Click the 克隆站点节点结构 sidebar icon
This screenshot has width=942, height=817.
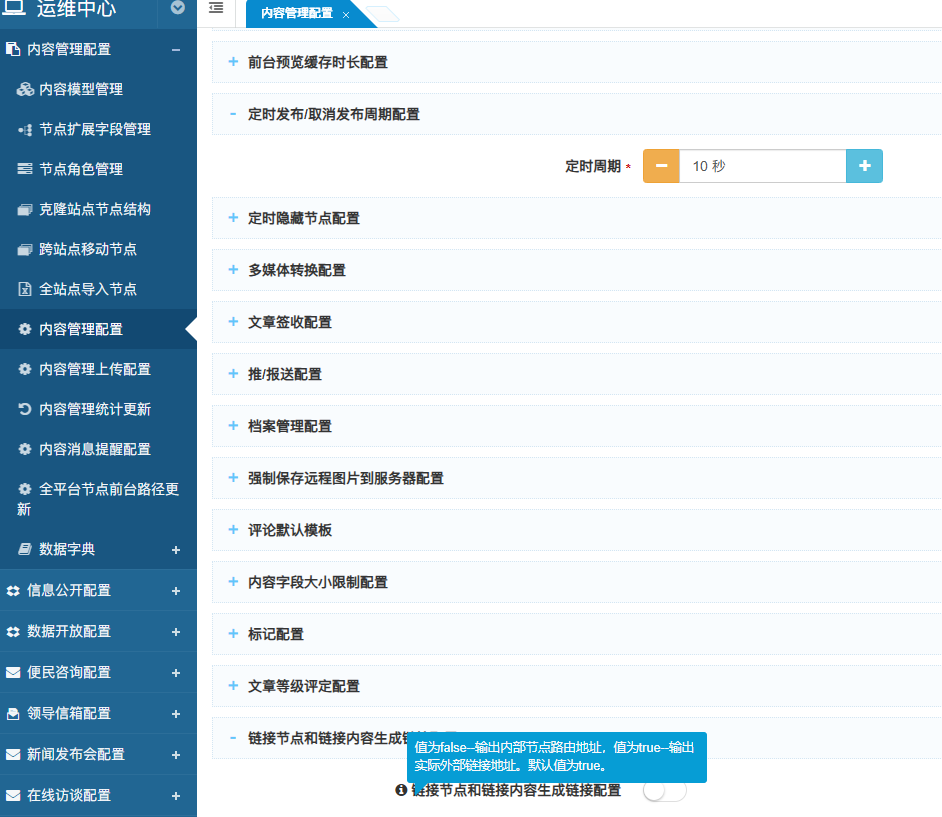tap(26, 209)
